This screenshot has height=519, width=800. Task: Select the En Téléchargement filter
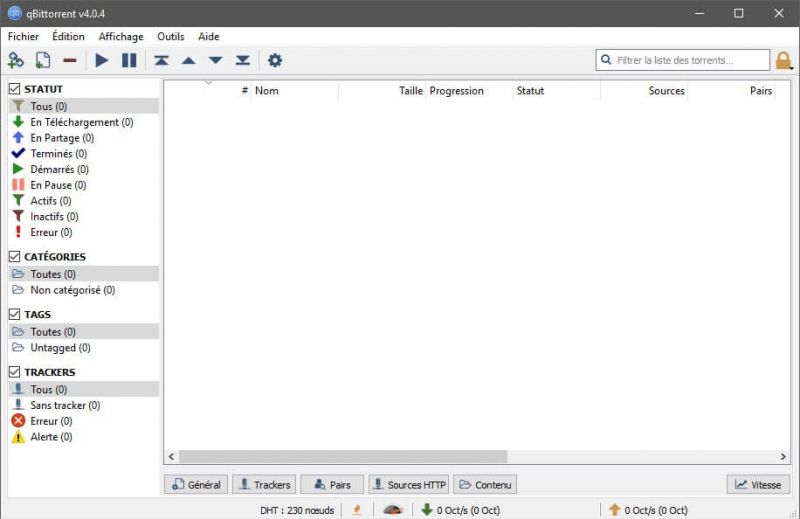click(x=83, y=122)
